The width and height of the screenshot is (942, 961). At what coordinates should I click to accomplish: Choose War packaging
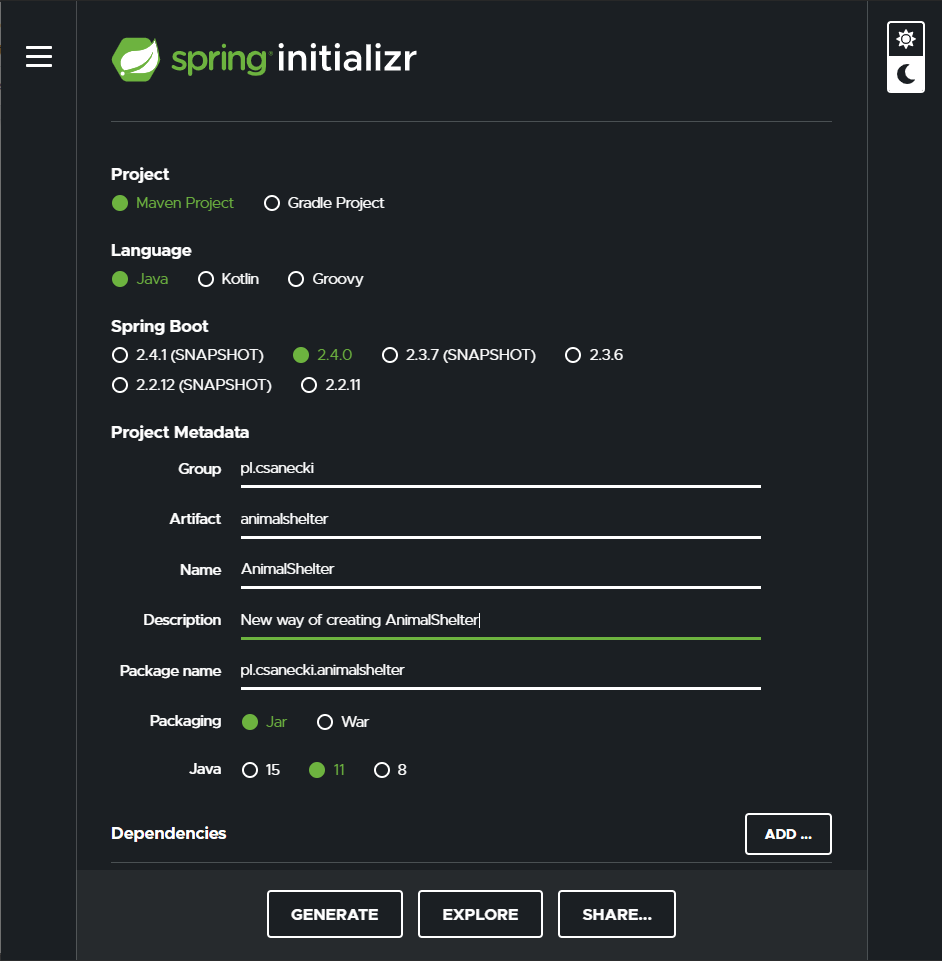click(343, 722)
